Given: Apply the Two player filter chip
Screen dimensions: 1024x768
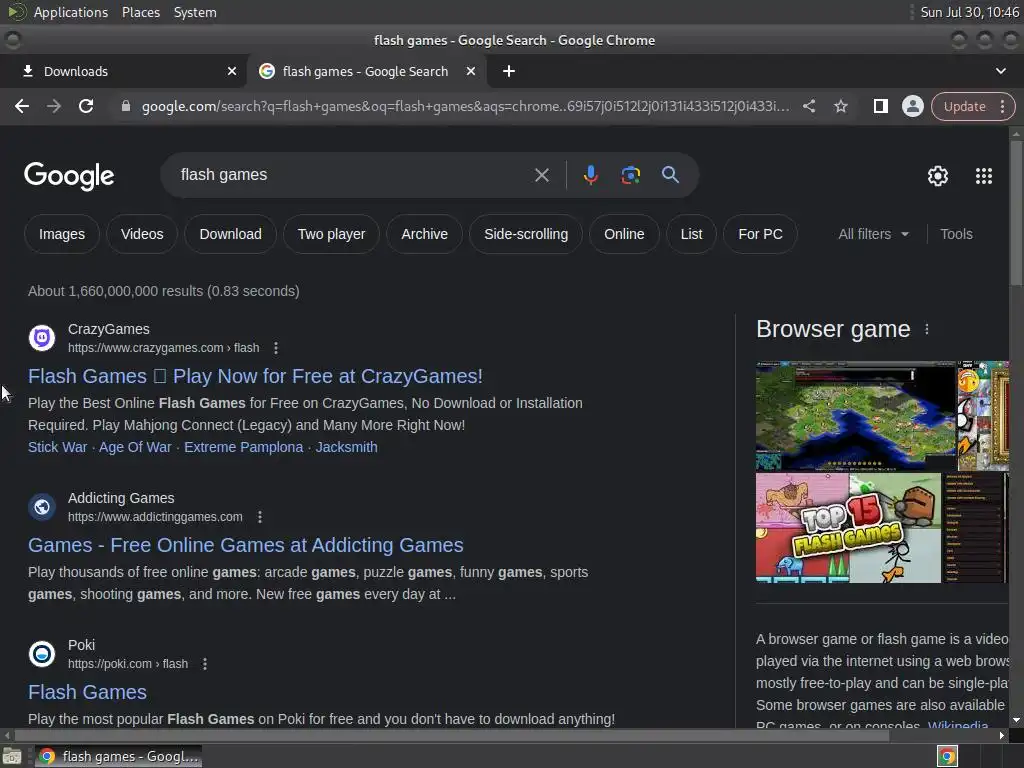Looking at the screenshot, I should coord(331,234).
